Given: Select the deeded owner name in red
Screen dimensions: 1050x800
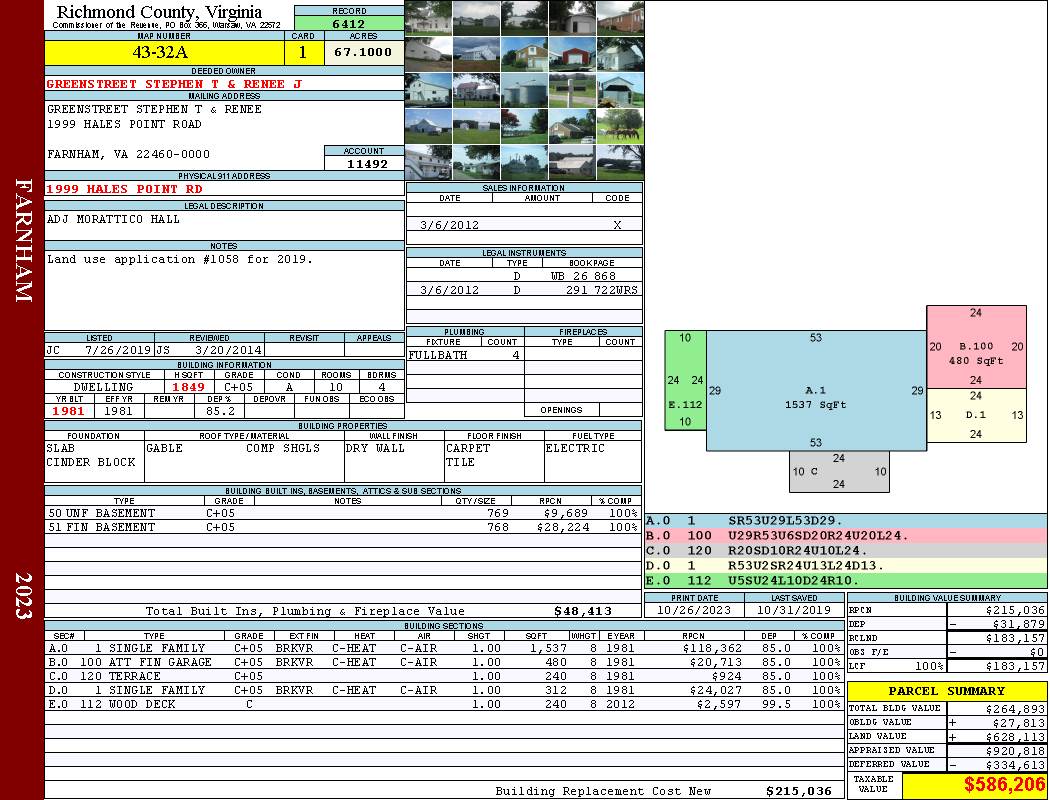Looking at the screenshot, I should coord(174,85).
